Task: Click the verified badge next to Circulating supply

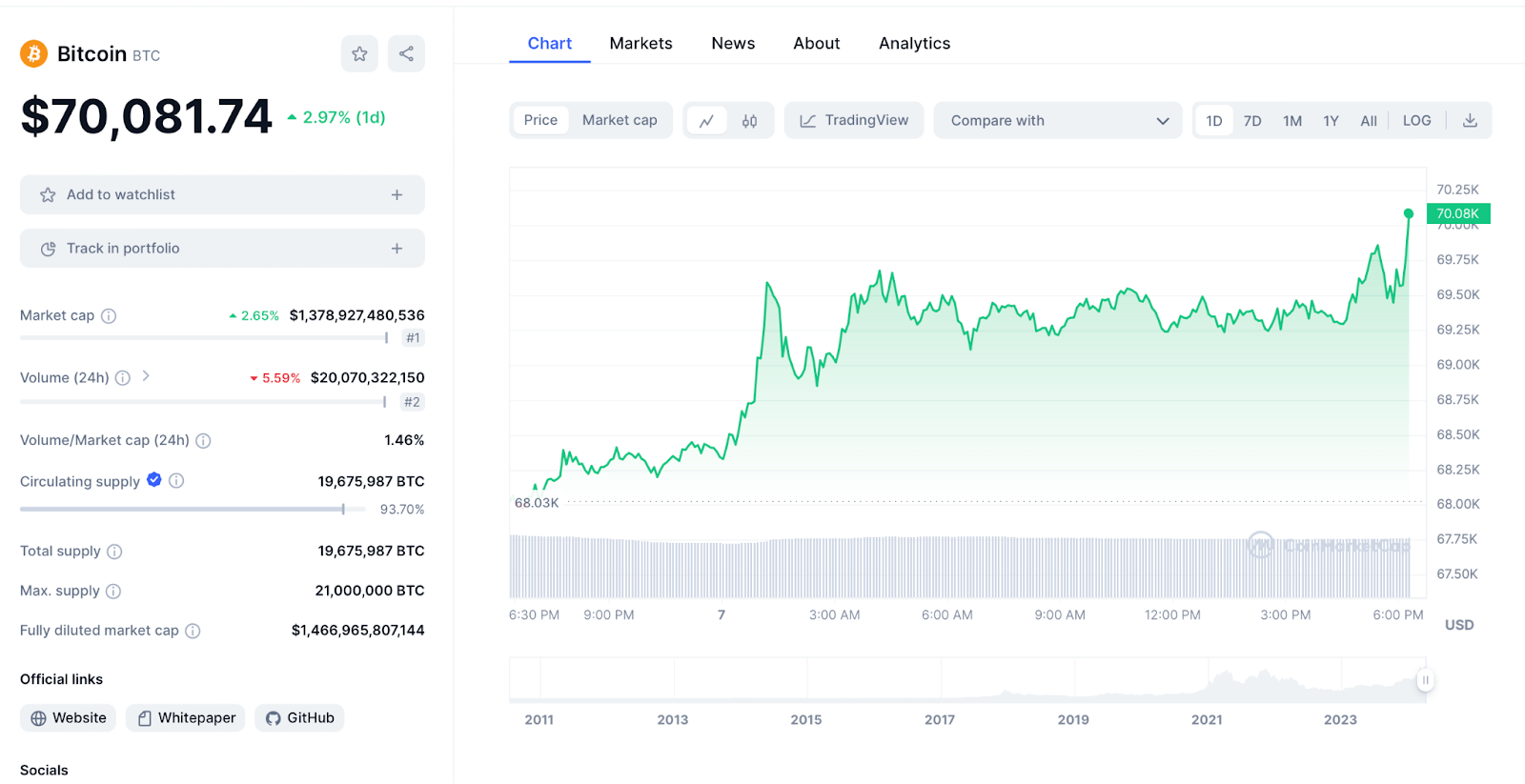Action: [x=154, y=480]
